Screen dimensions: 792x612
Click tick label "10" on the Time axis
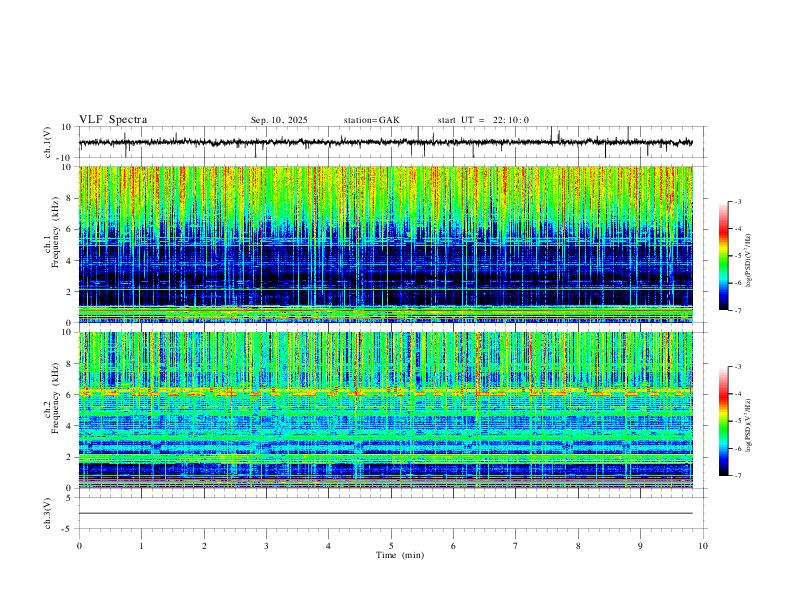pos(703,546)
